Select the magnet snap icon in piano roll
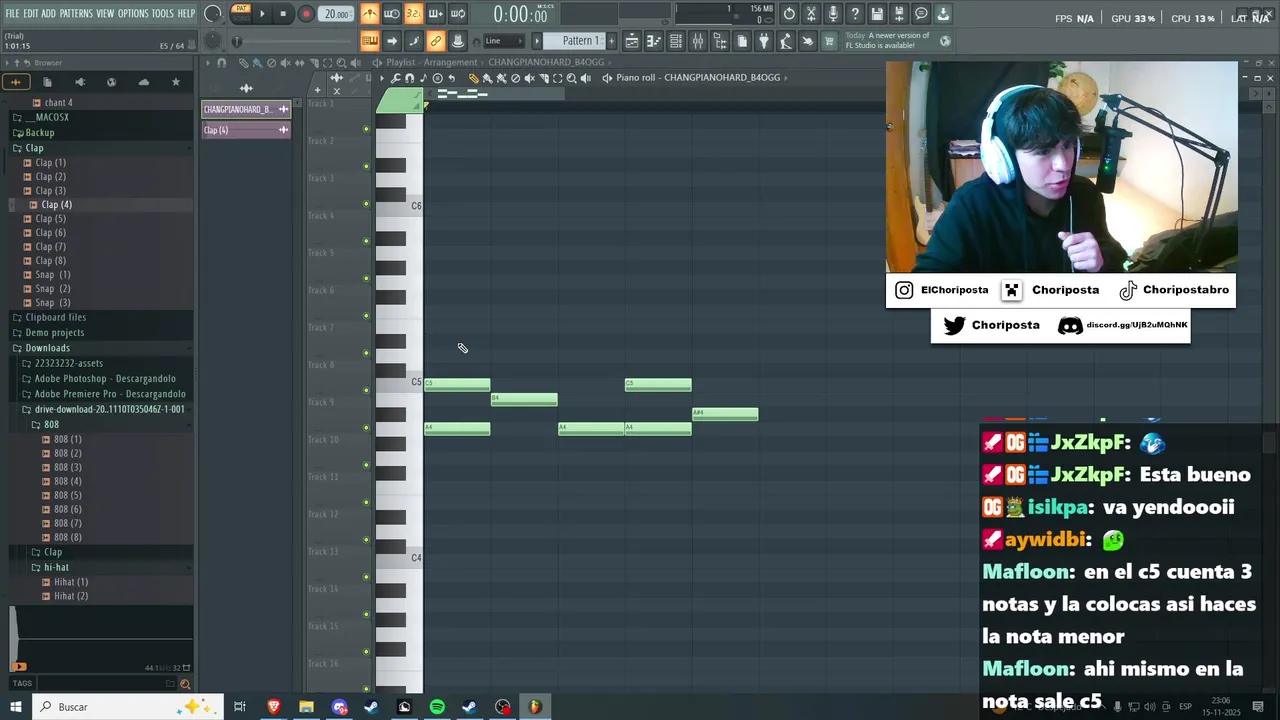This screenshot has width=1280, height=720. click(x=409, y=78)
